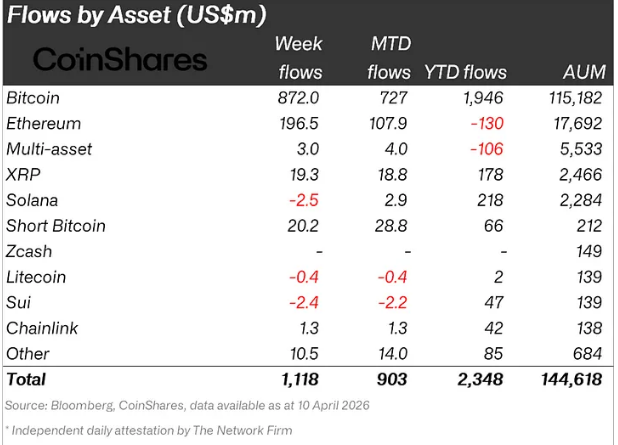618x445 pixels.
Task: Select the Chainlink row label
Action: pos(40,328)
